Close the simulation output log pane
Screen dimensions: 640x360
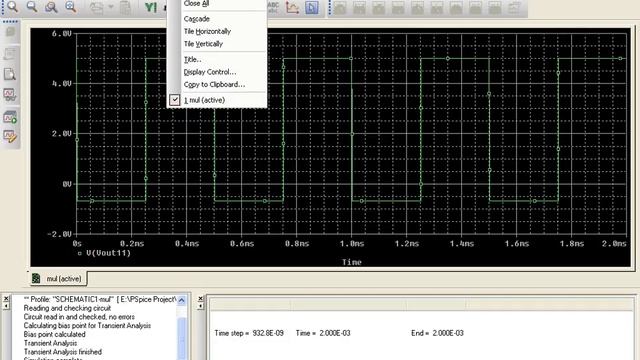coord(6,299)
